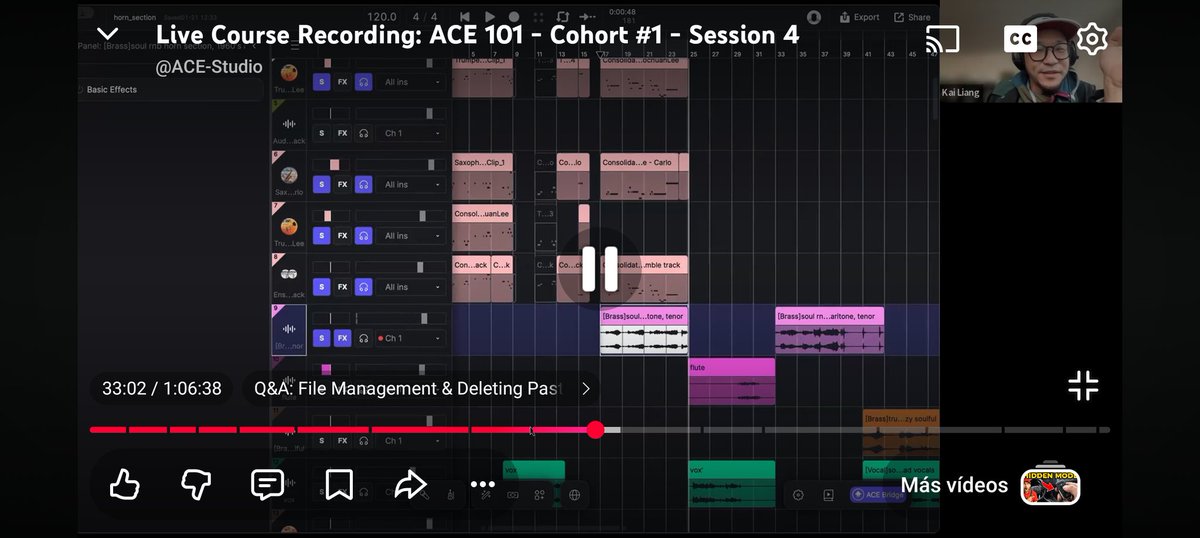Open the Cast to device icon
Screen dimensions: 1200x538
pos(942,38)
